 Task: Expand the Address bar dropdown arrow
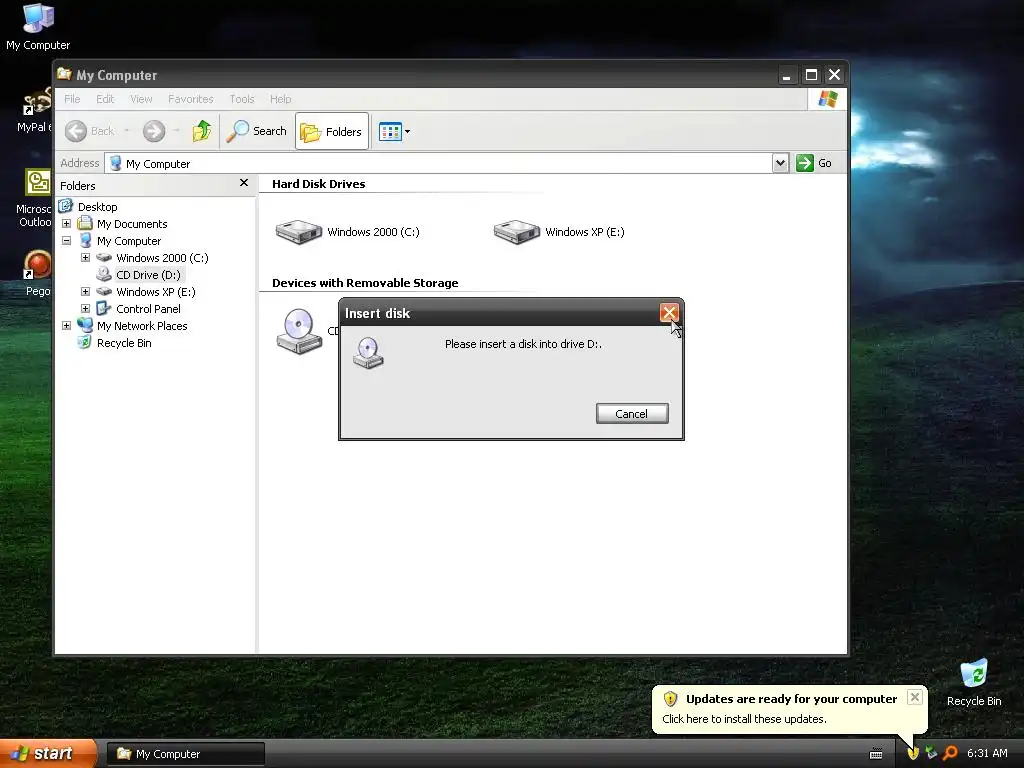click(780, 163)
